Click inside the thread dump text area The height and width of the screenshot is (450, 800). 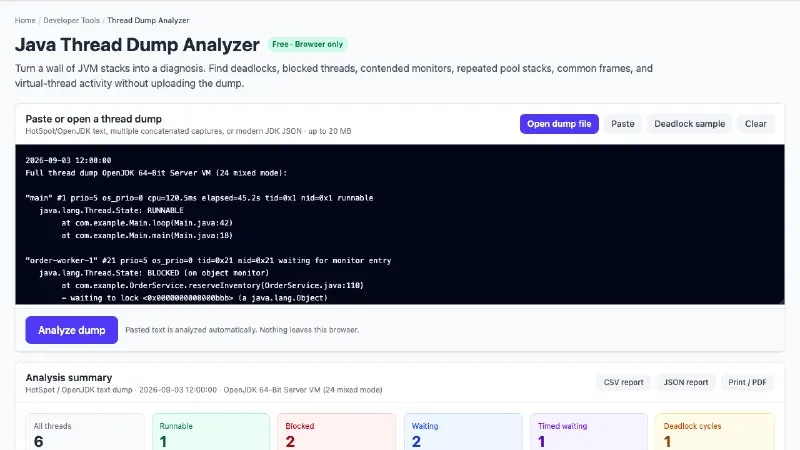[400, 224]
